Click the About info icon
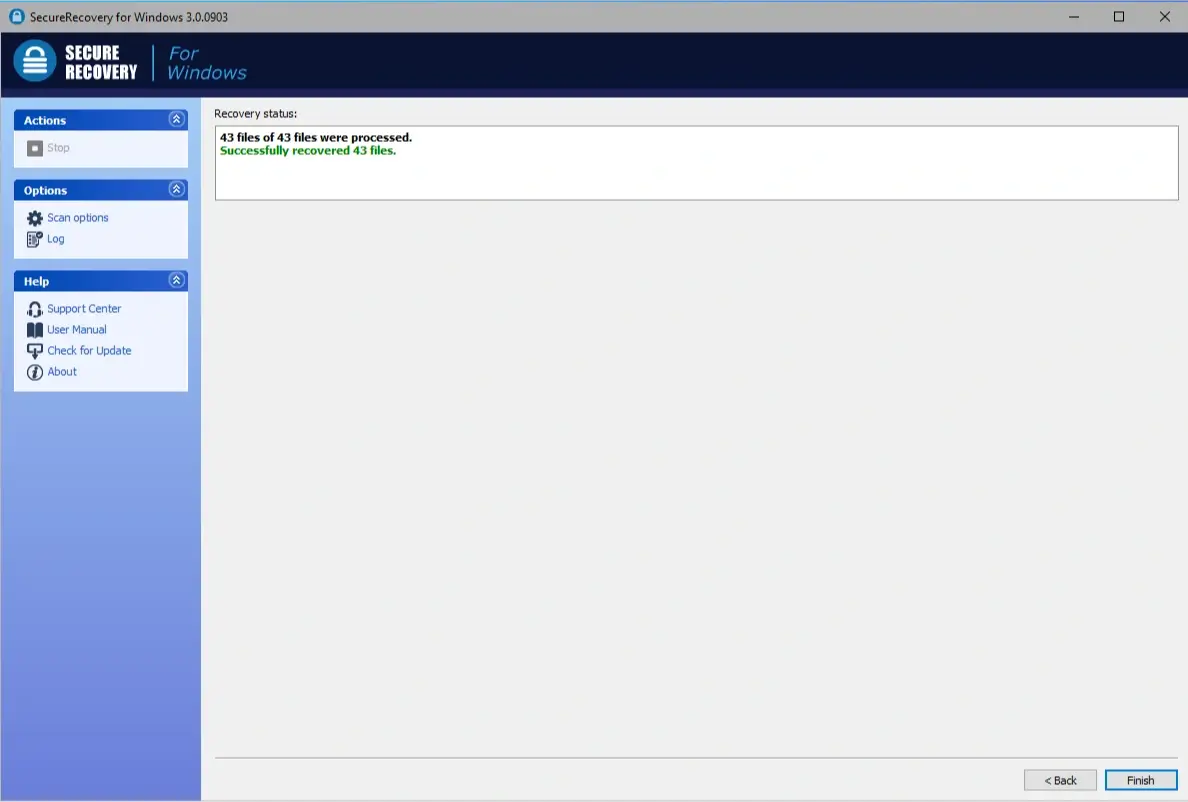The image size is (1188, 802). 34,371
